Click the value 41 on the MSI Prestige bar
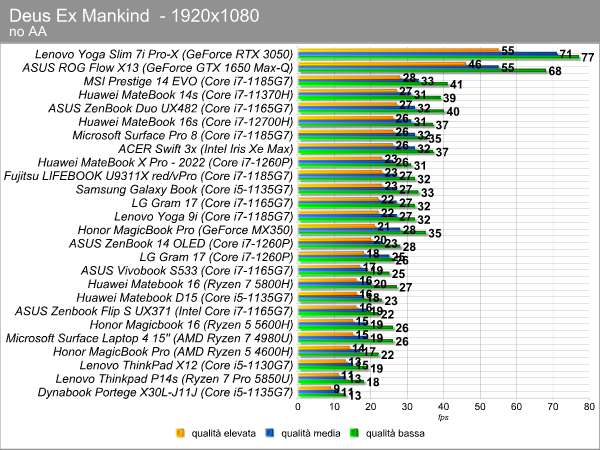 pyautogui.click(x=456, y=85)
